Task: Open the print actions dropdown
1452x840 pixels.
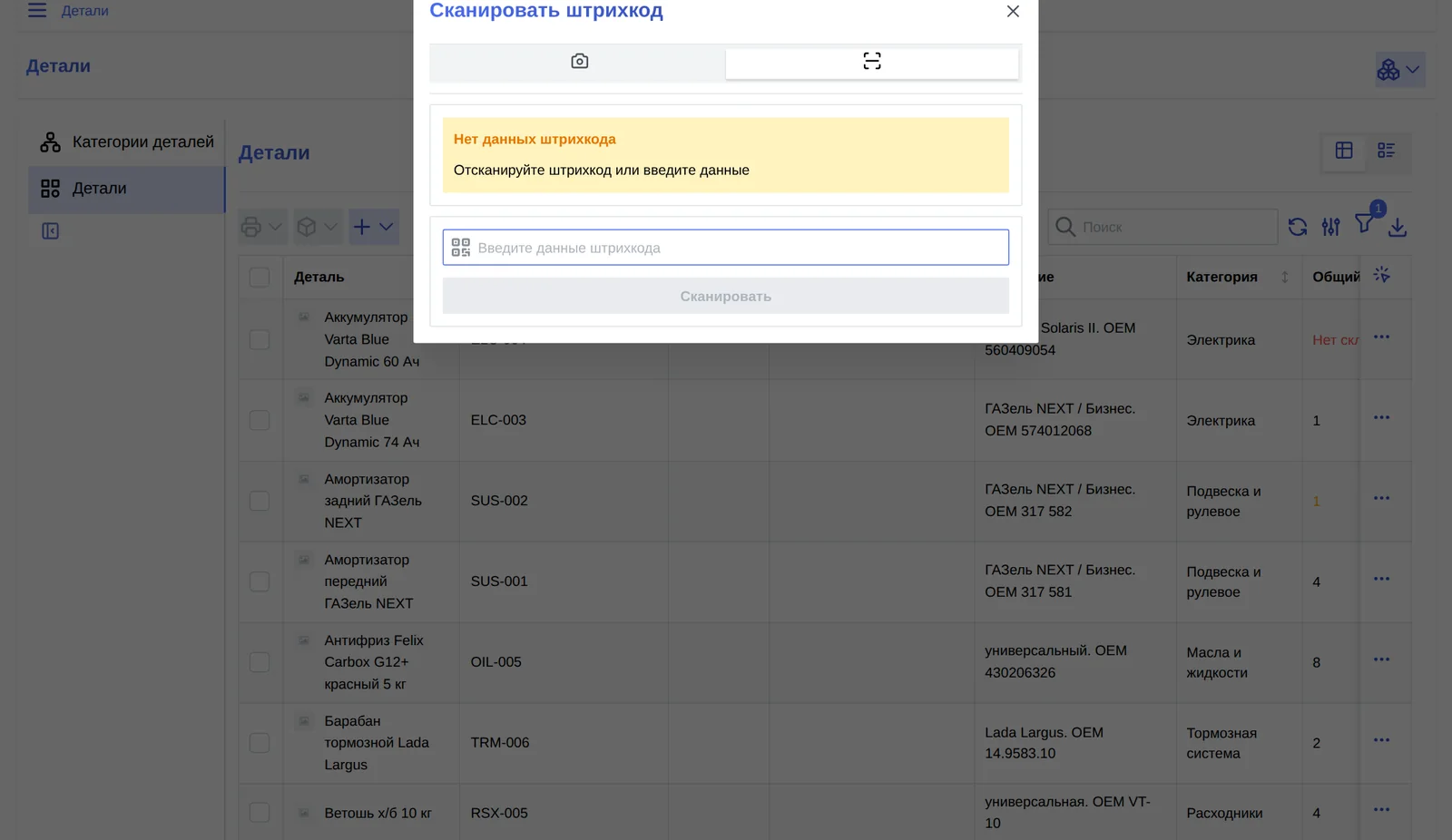Action: 262,227
